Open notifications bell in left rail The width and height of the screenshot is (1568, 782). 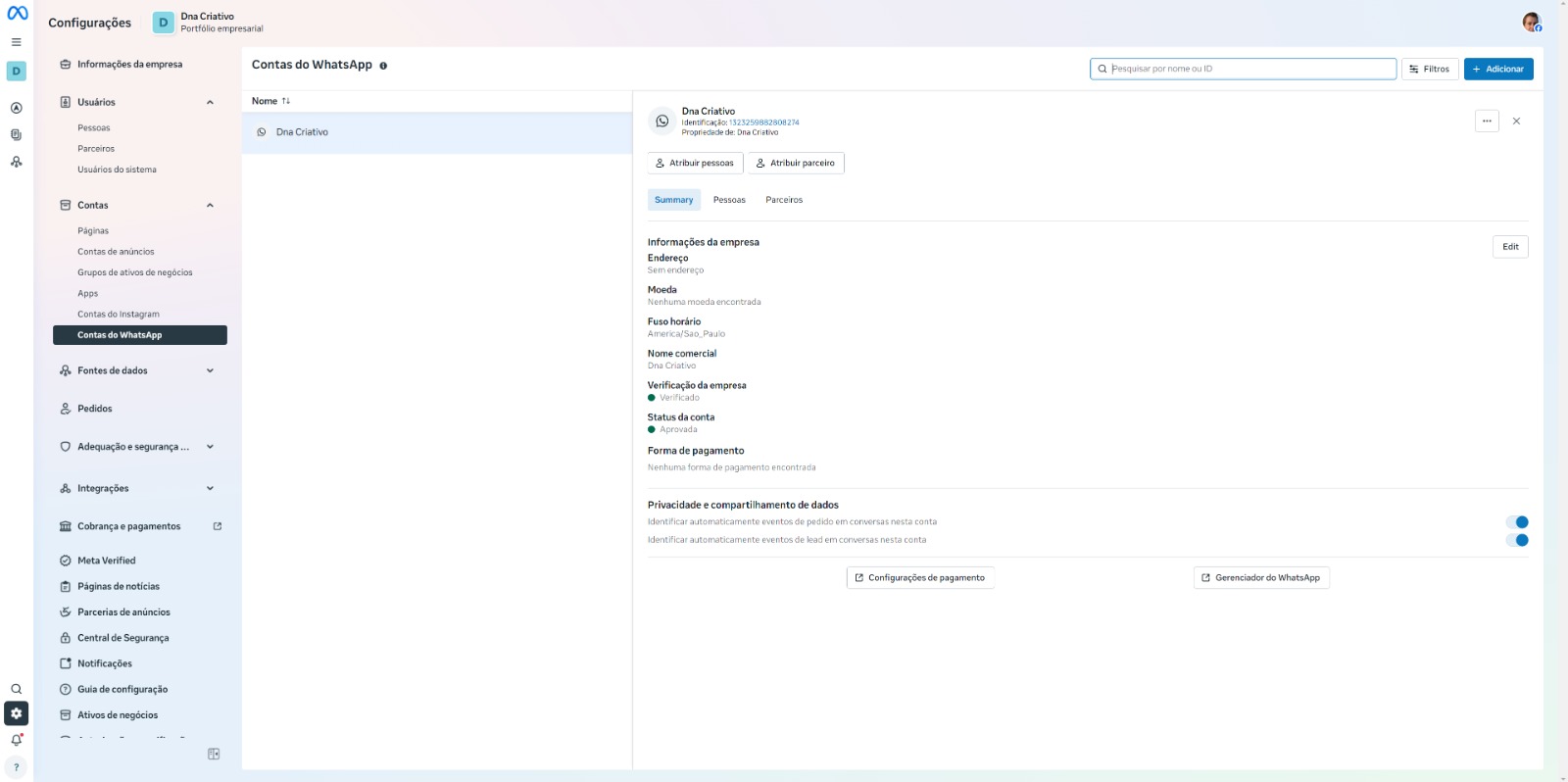(x=17, y=740)
